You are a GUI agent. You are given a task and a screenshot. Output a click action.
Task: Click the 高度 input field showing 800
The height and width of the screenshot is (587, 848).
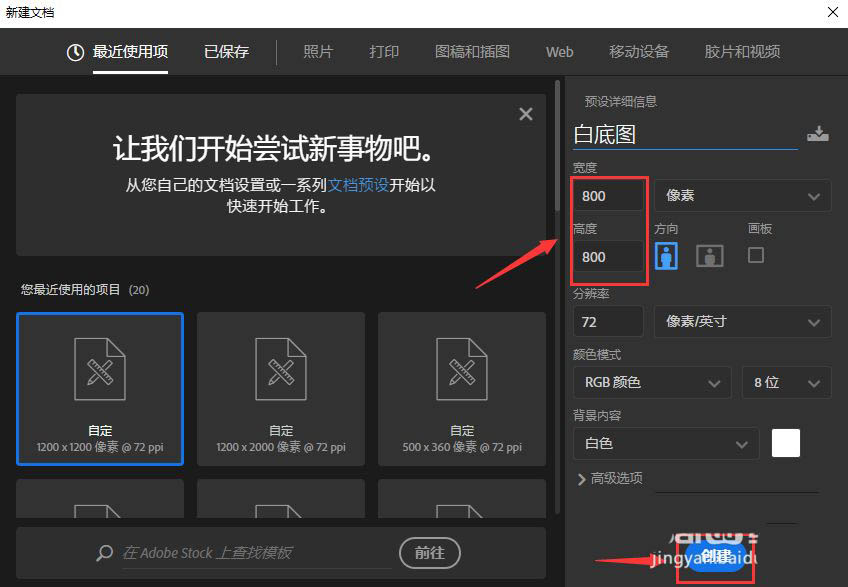(x=608, y=256)
